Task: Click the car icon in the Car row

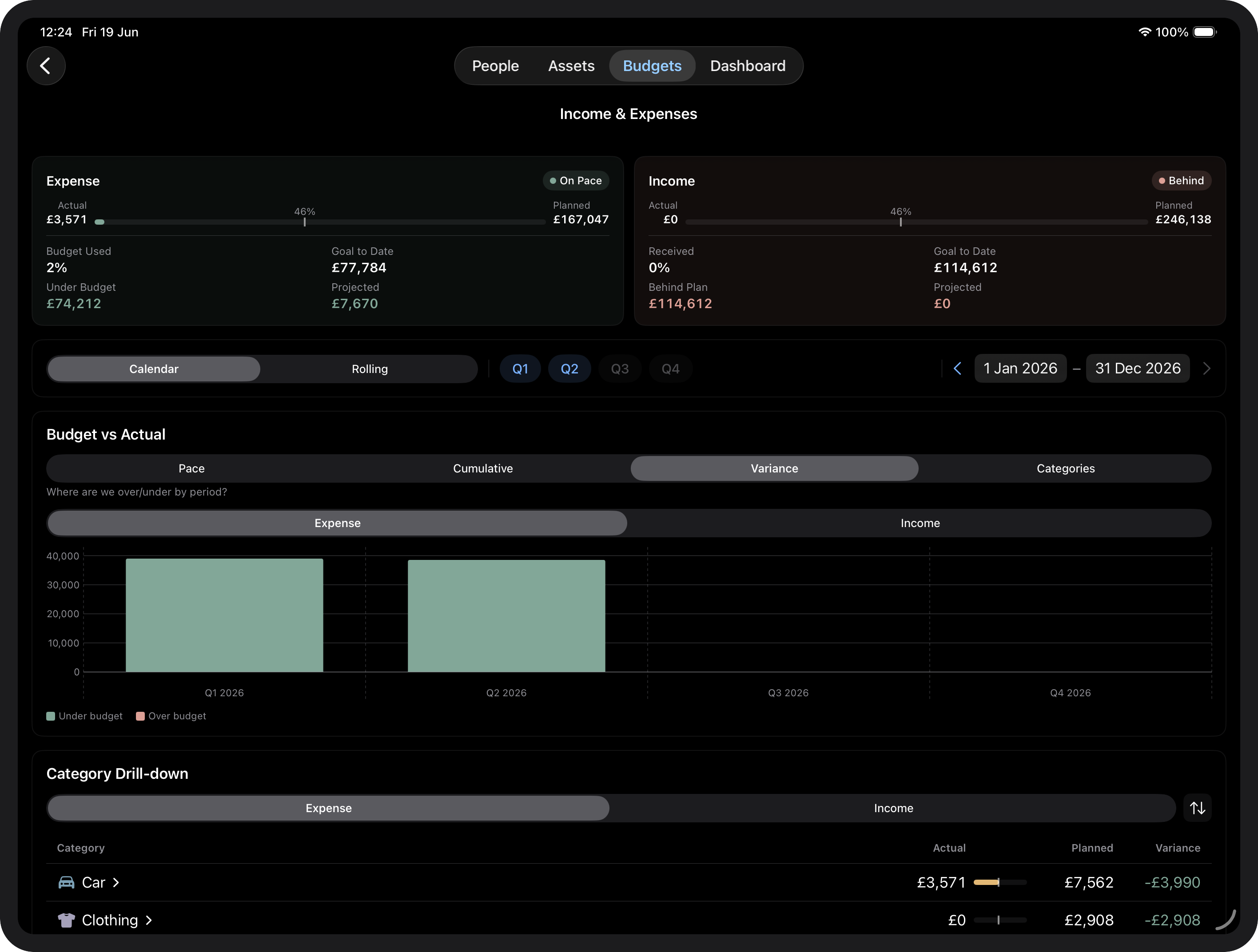Action: pos(67,882)
